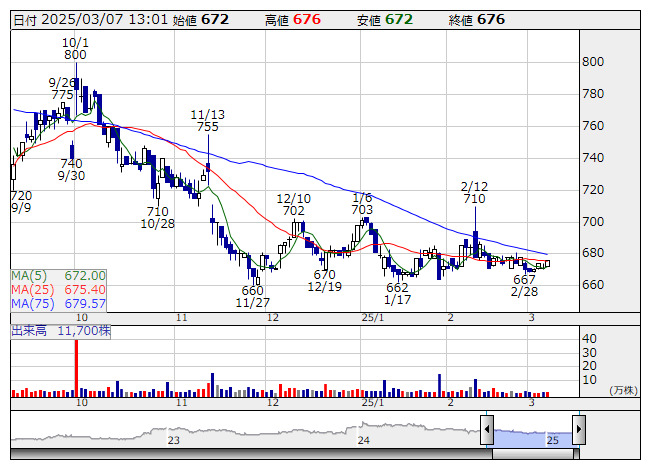This screenshot has height=470, width=653.
Task: Click the 40 volume axis label
Action: (589, 339)
